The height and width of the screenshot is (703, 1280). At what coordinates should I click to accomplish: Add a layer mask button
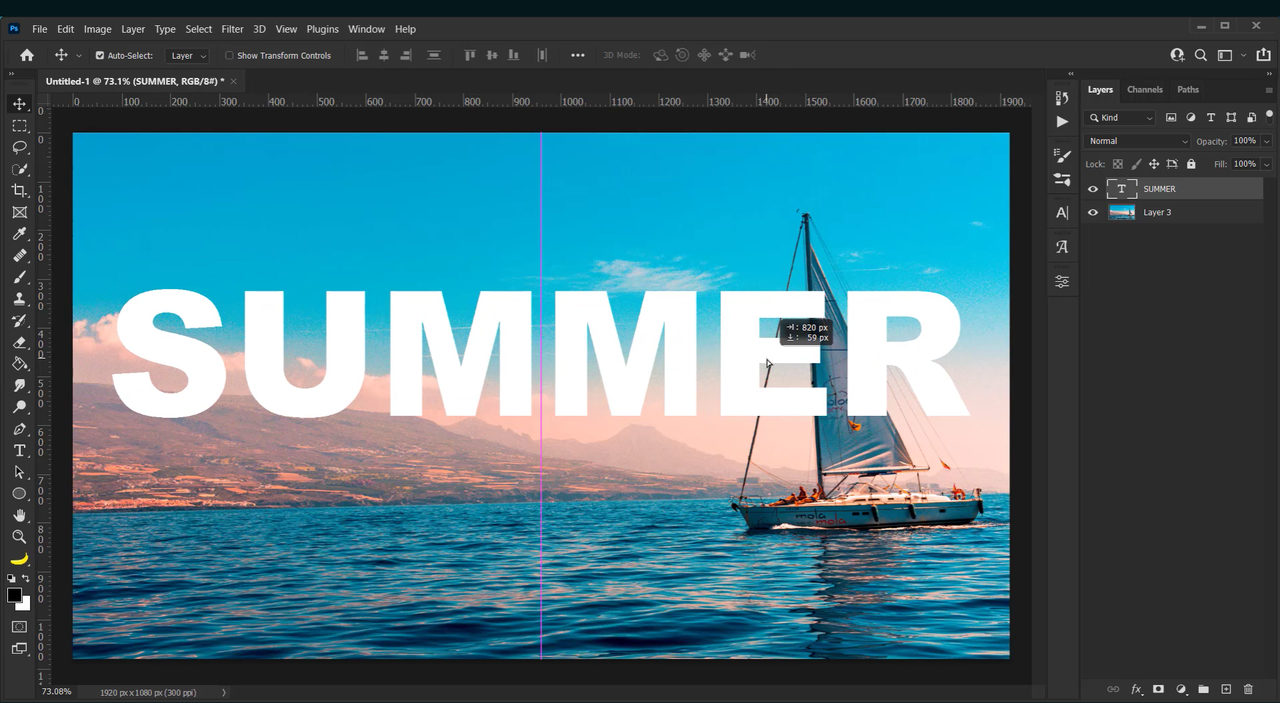coord(1158,689)
